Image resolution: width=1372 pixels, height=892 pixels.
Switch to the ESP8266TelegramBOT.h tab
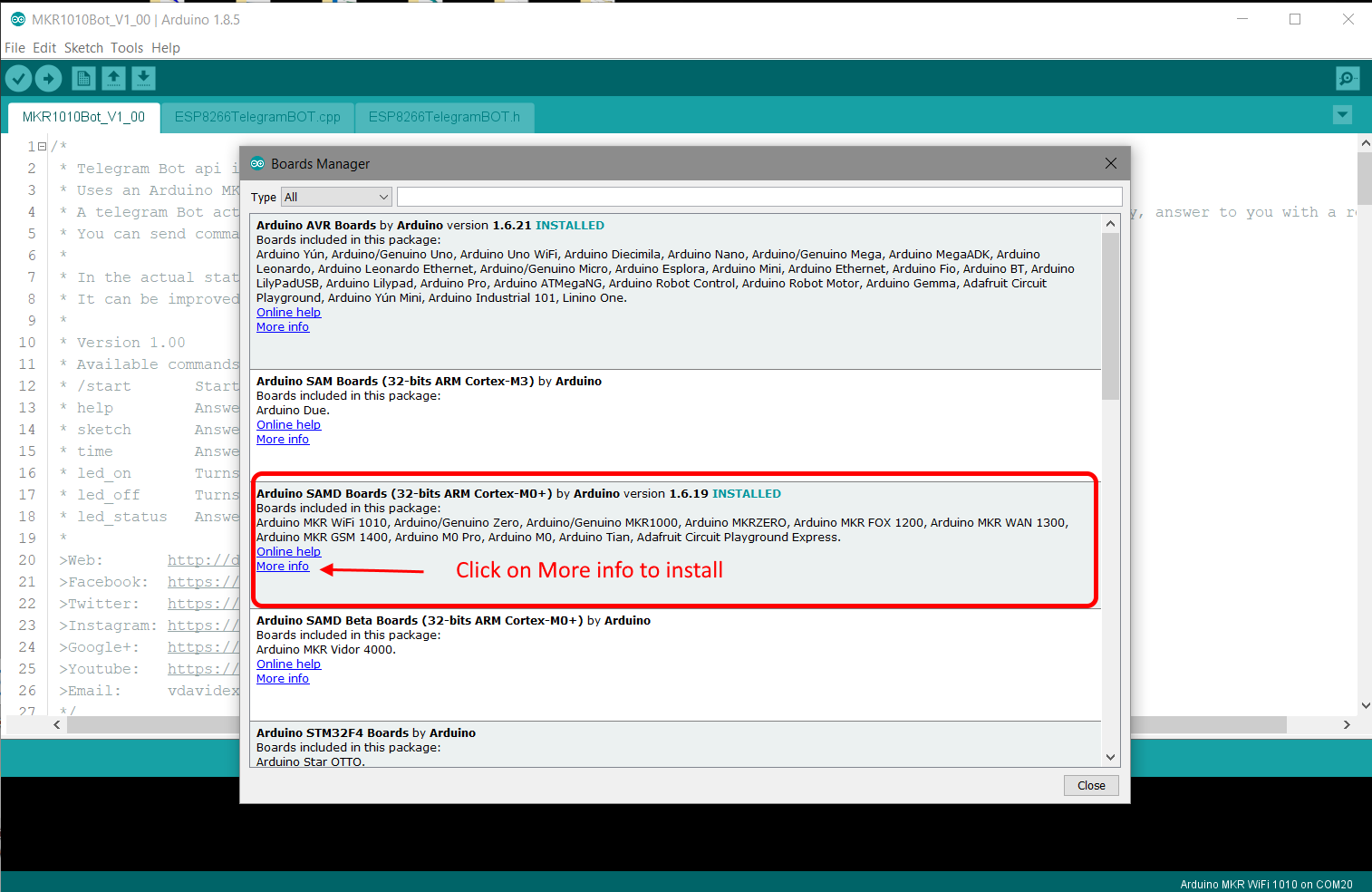click(x=444, y=117)
